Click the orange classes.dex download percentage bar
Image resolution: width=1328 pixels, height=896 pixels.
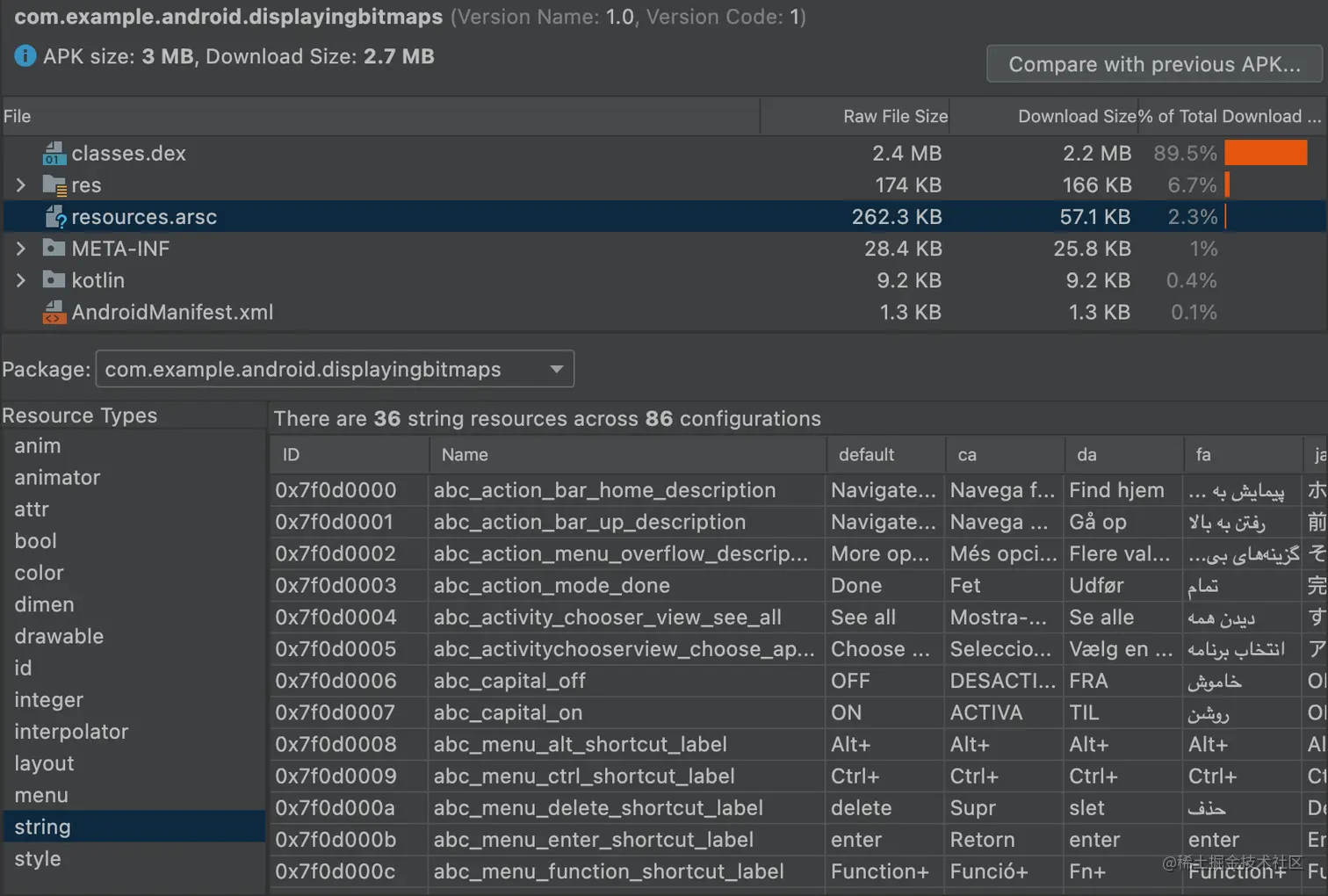click(x=1266, y=153)
